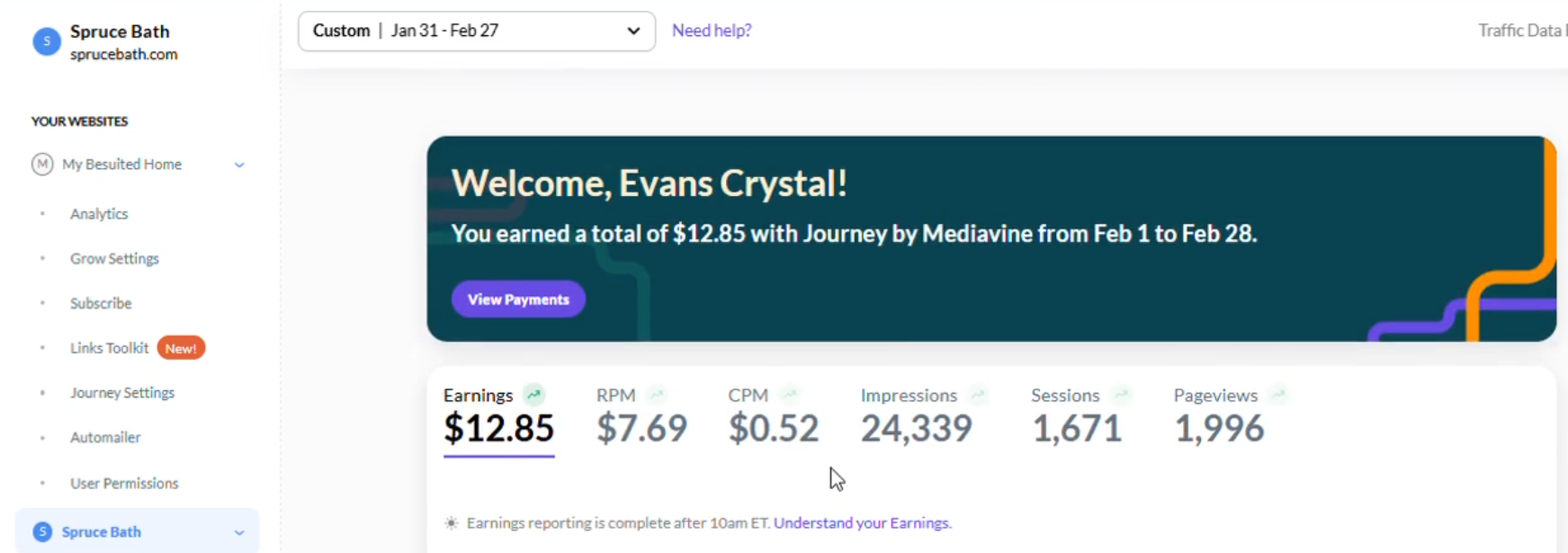This screenshot has height=553, width=1568.
Task: Open the Custom date range dropdown
Action: (x=477, y=31)
